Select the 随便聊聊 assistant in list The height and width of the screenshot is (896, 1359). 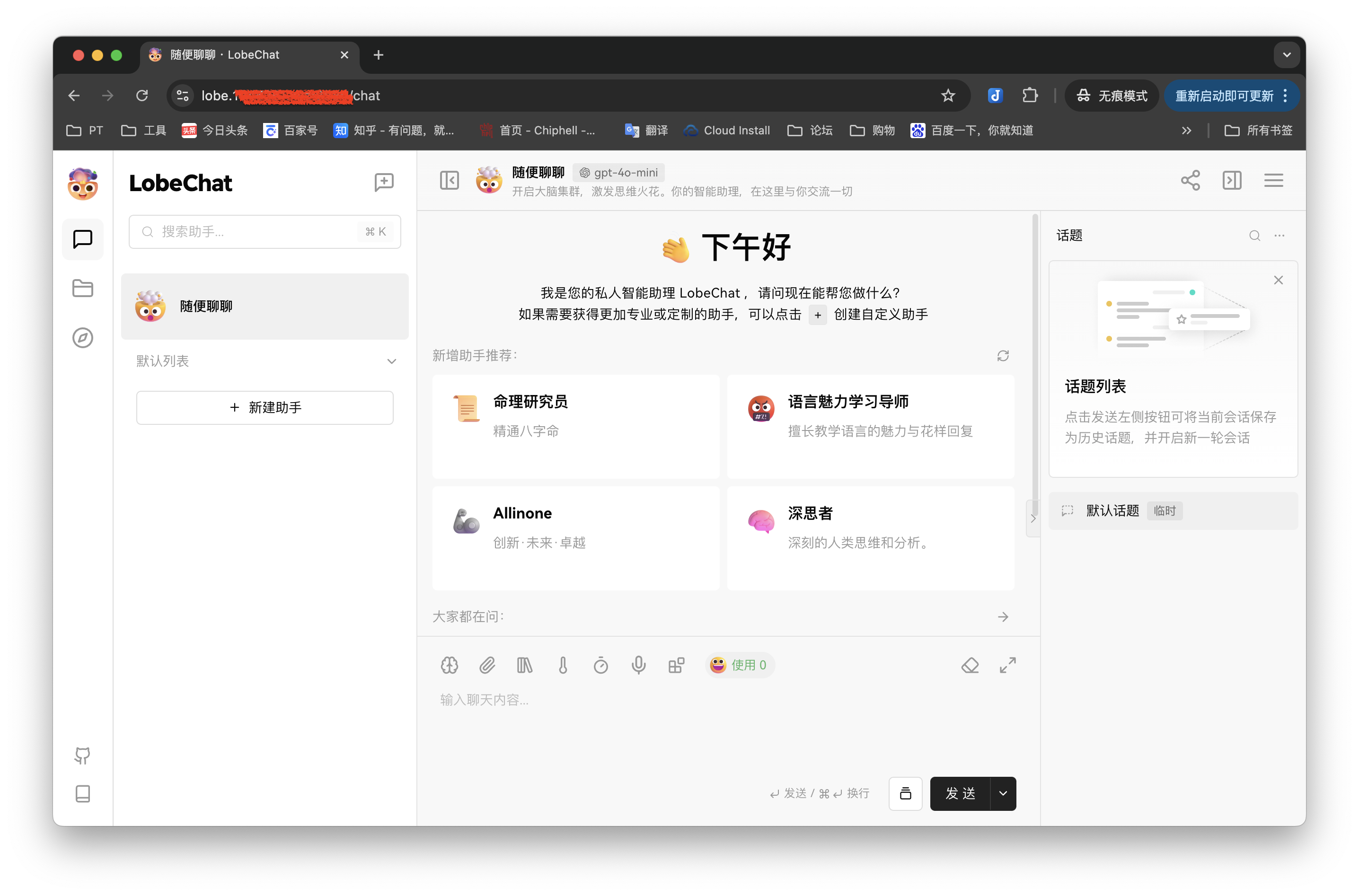[265, 306]
